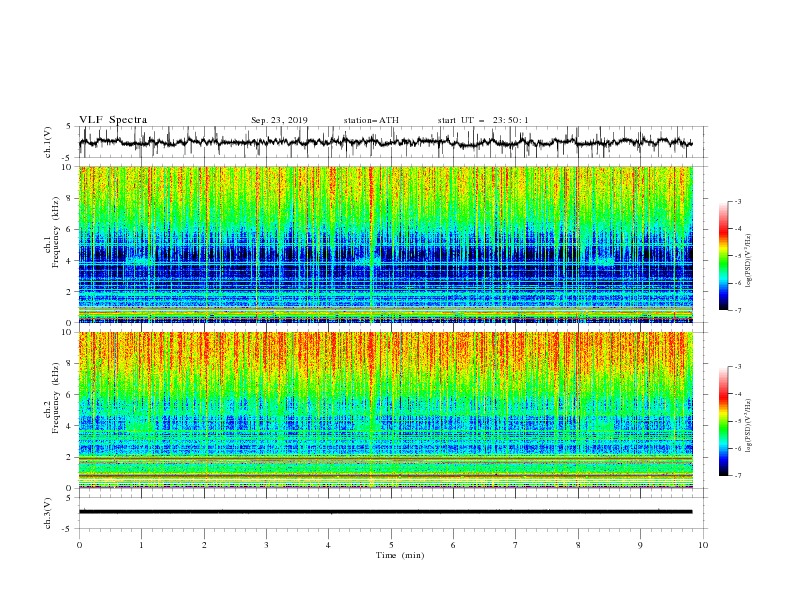792x612 pixels.
Task: Click the ch.1 spectrogram color scale bar
Action: tap(723, 256)
